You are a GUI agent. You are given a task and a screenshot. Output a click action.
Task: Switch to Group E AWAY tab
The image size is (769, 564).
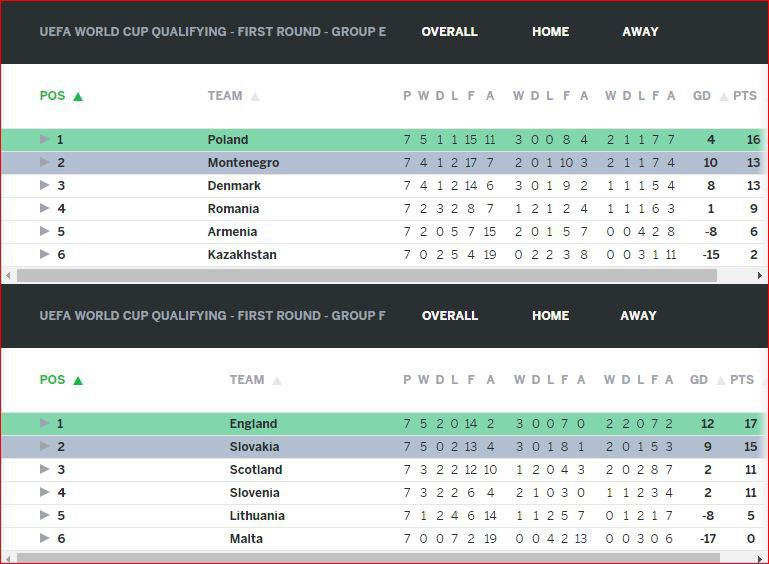pyautogui.click(x=640, y=32)
